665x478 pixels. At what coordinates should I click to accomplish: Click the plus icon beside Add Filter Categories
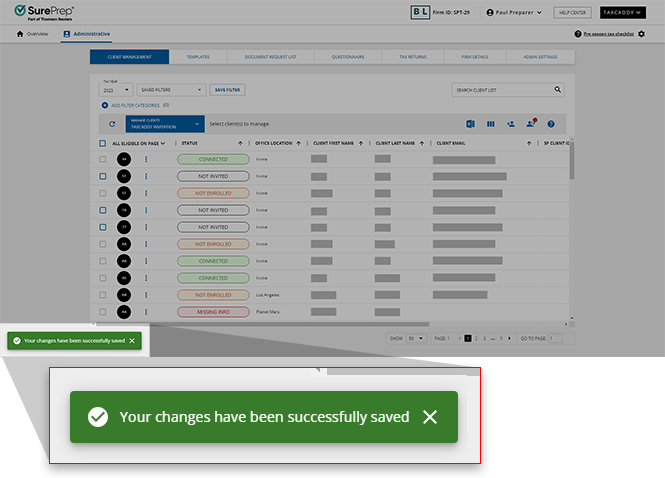[x=104, y=105]
